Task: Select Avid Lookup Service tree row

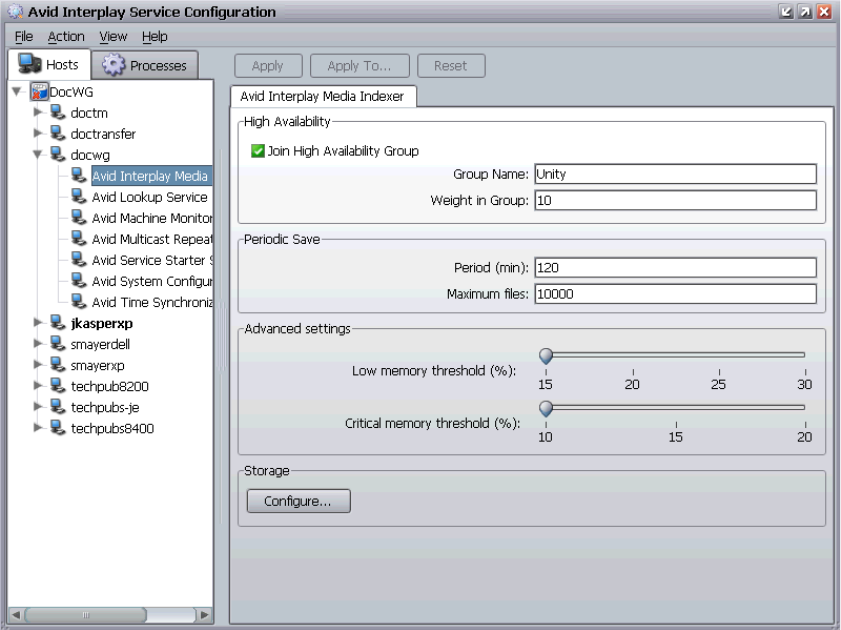Action: tap(150, 197)
